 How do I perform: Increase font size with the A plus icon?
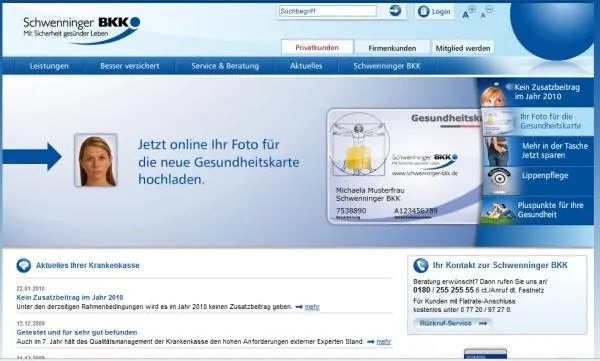(468, 12)
